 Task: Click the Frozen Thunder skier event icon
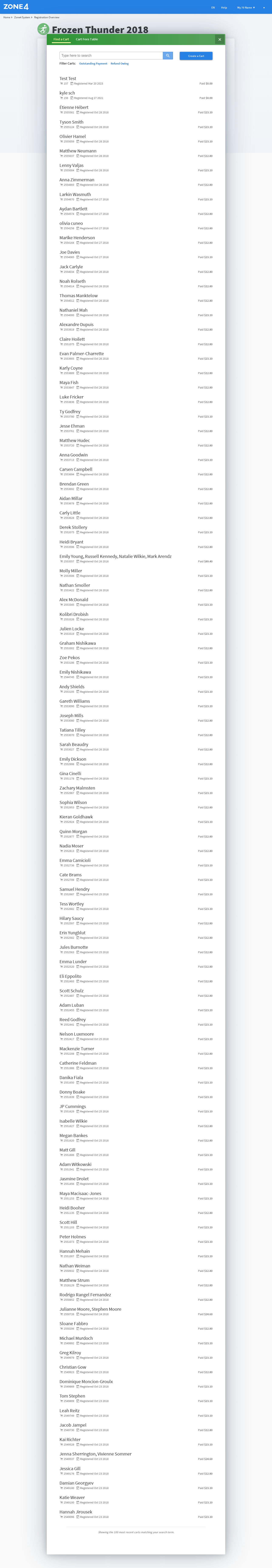(43, 29)
